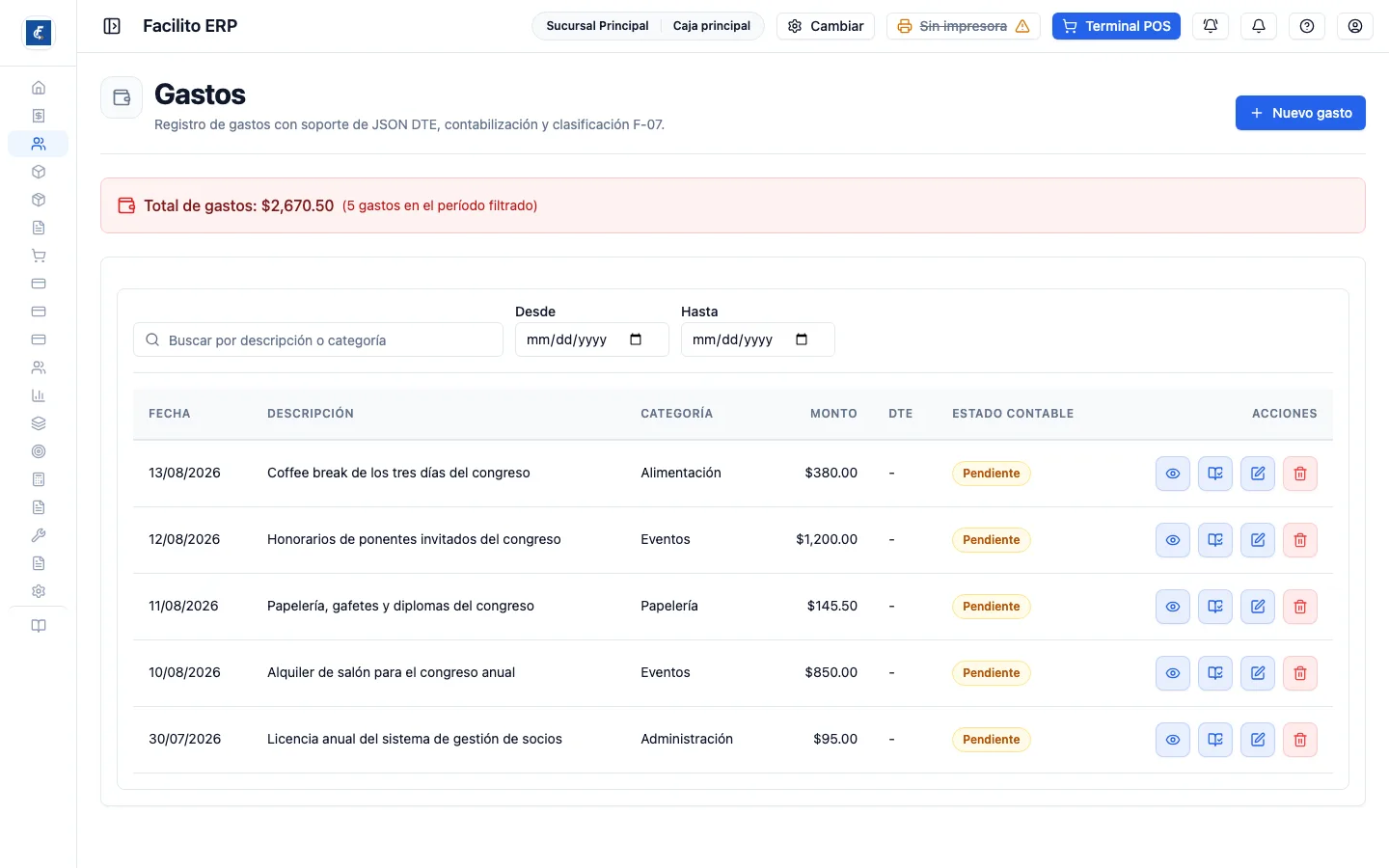
Task: Delete the Honorarios de ponentes expense
Action: coord(1300,540)
